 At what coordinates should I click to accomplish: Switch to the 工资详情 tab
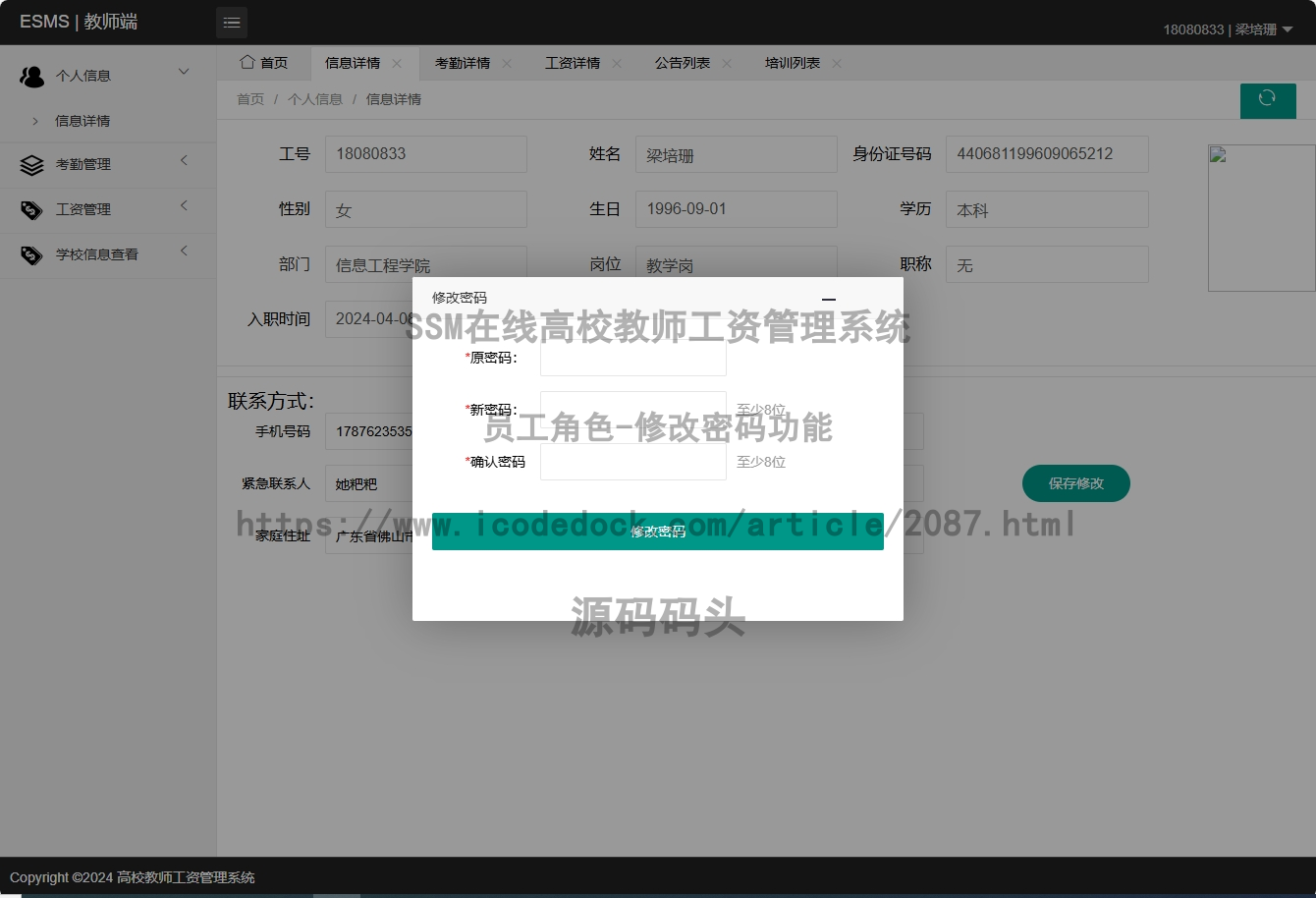pyautogui.click(x=573, y=63)
